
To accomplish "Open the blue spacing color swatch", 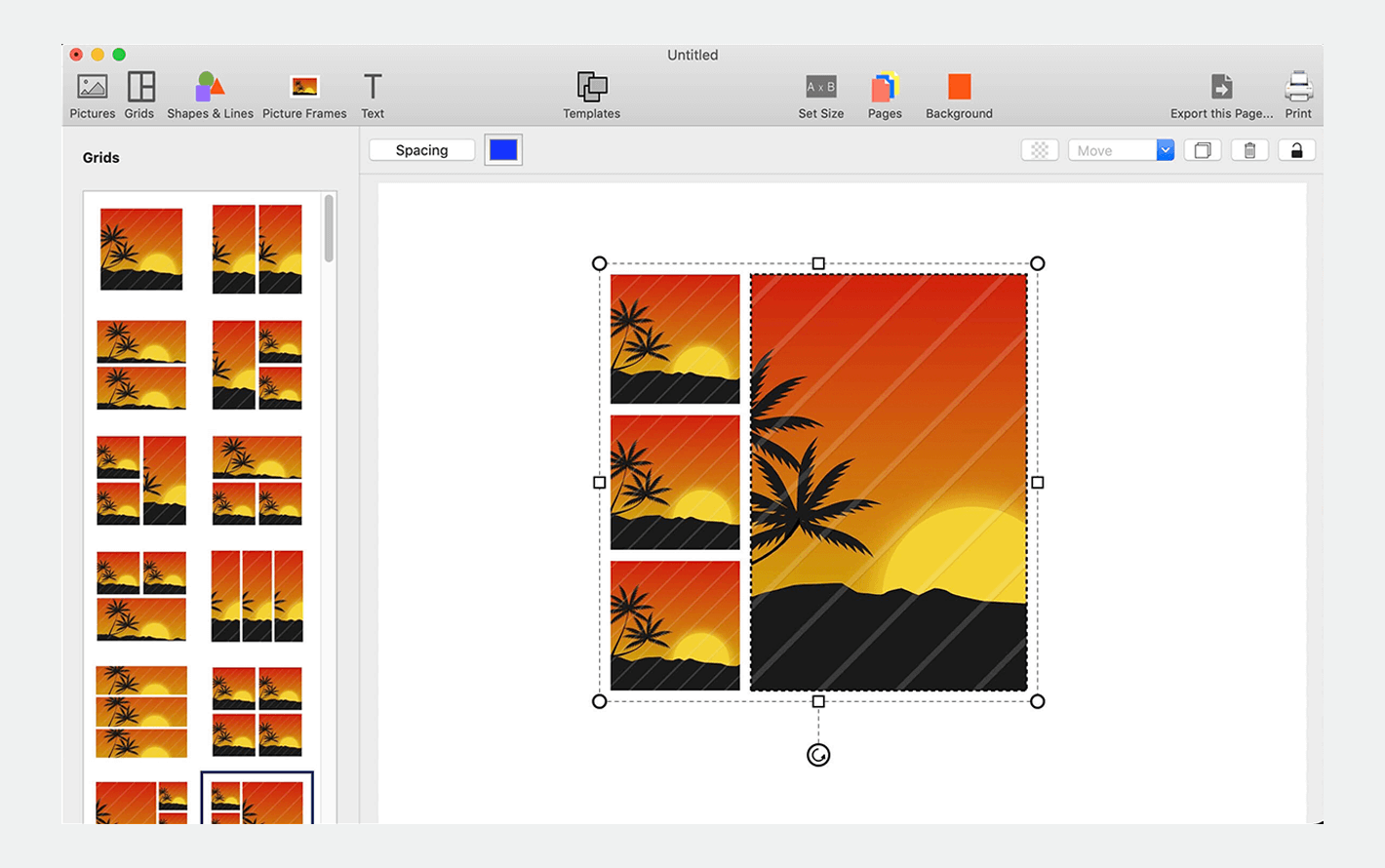I will click(x=503, y=149).
